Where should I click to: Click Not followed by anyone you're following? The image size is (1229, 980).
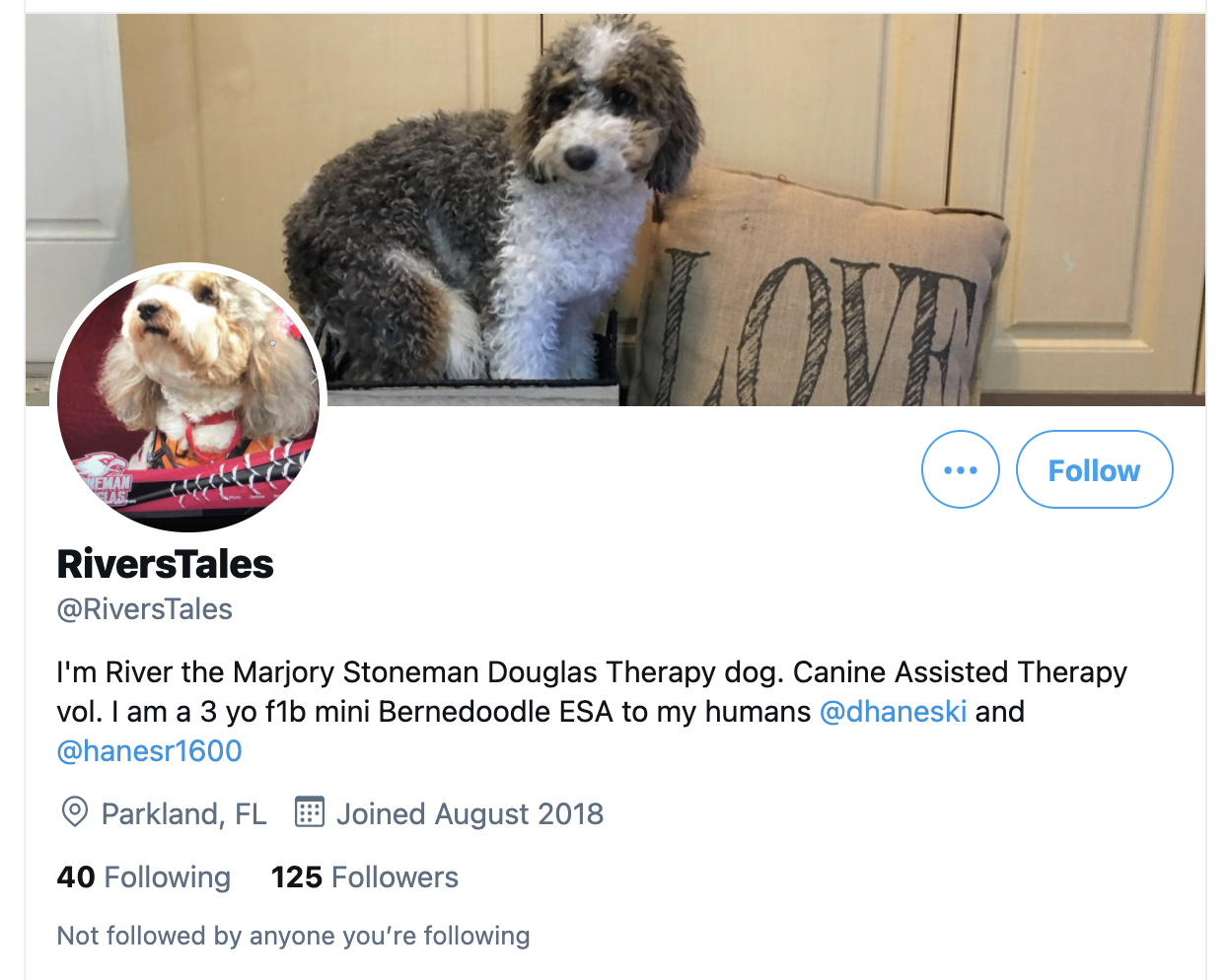click(x=293, y=935)
